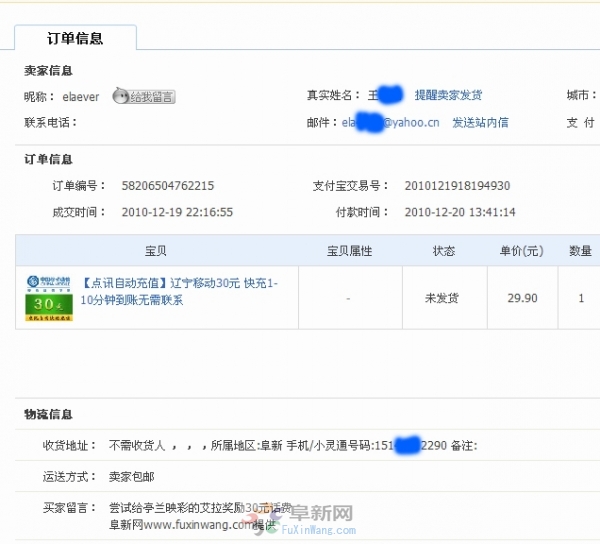
Task: Open the seller's yahoo.cn email link
Action: point(390,123)
